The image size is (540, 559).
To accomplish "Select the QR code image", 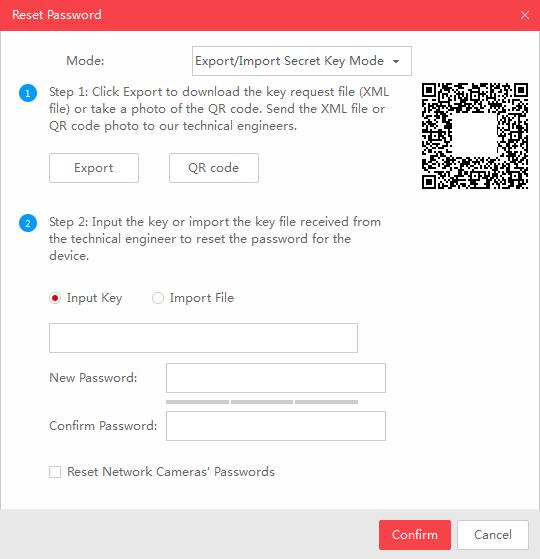I will pos(475,136).
